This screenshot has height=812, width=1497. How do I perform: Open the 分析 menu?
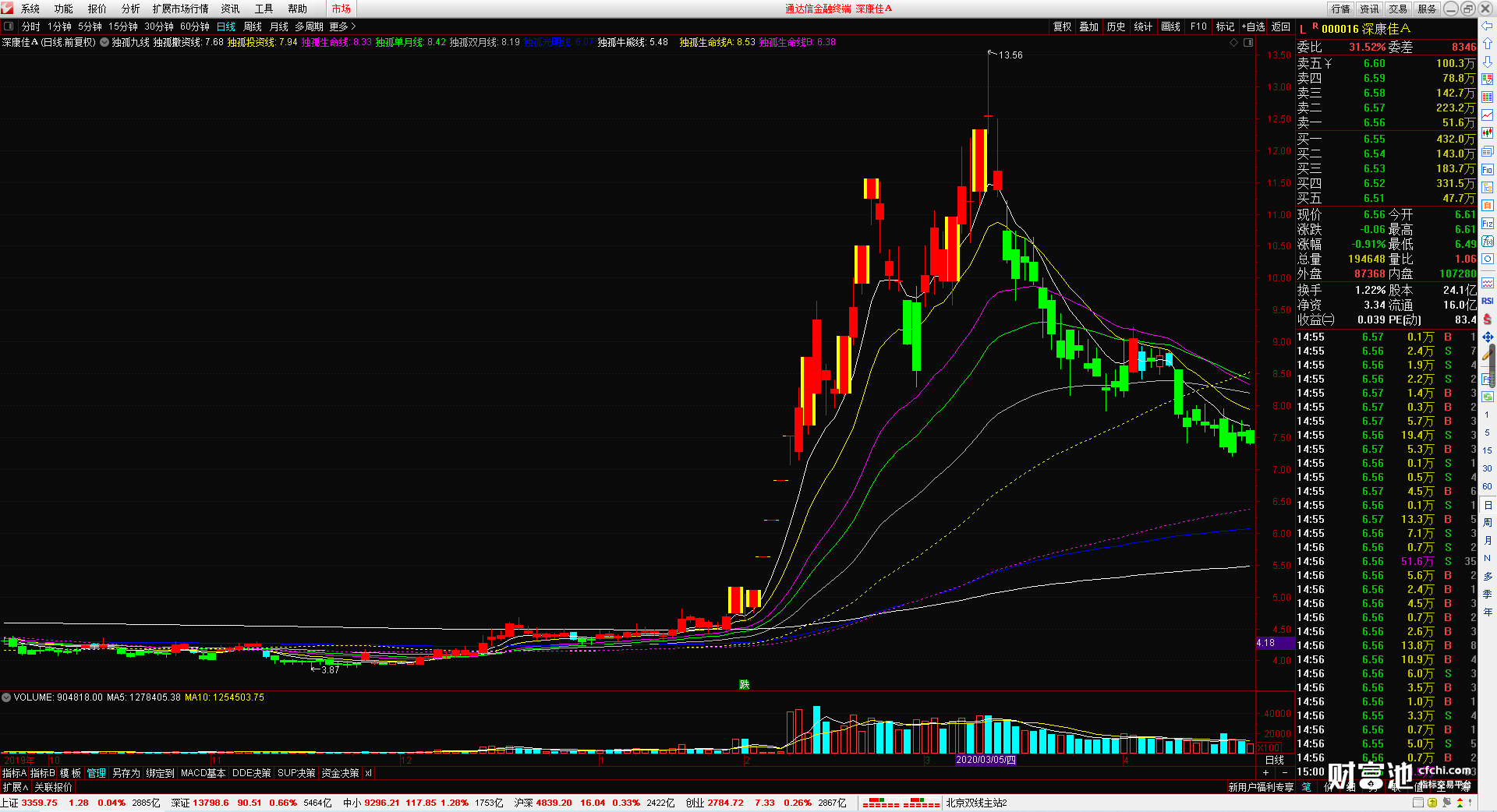click(x=131, y=9)
